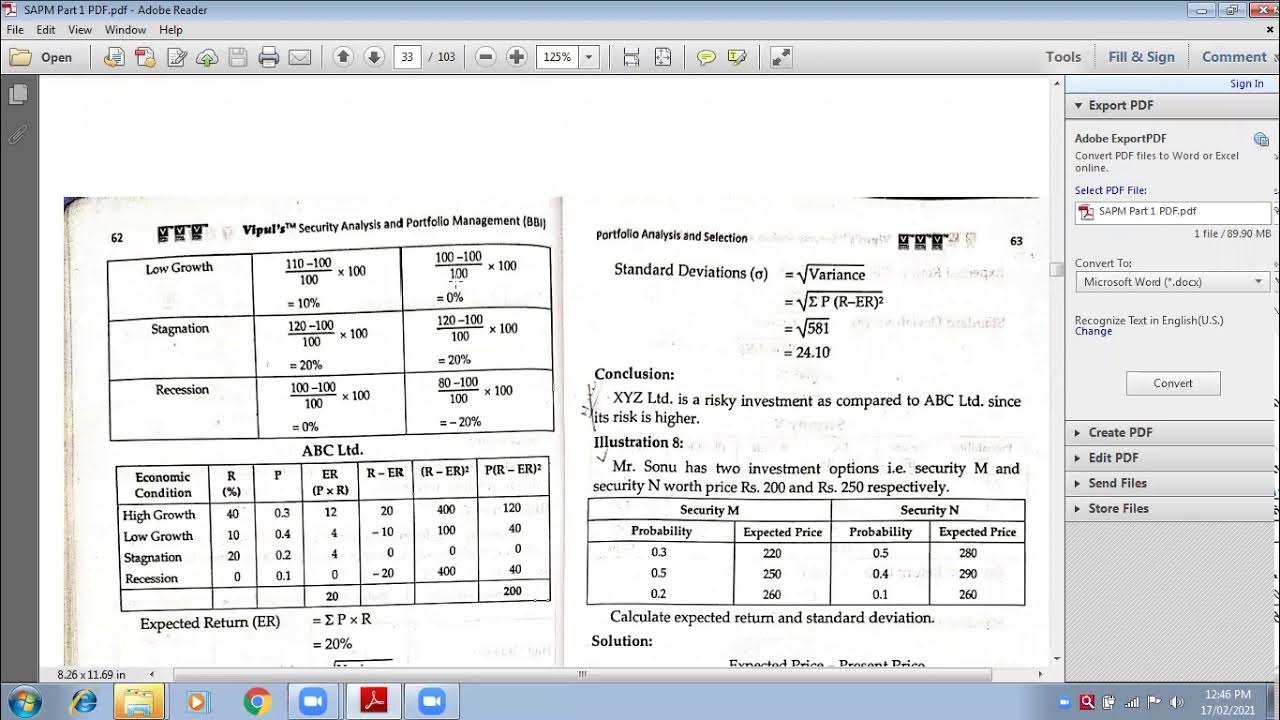Click the horizontal scrollbar at bottom
Screen dimensions: 1280x720
click(x=582, y=675)
